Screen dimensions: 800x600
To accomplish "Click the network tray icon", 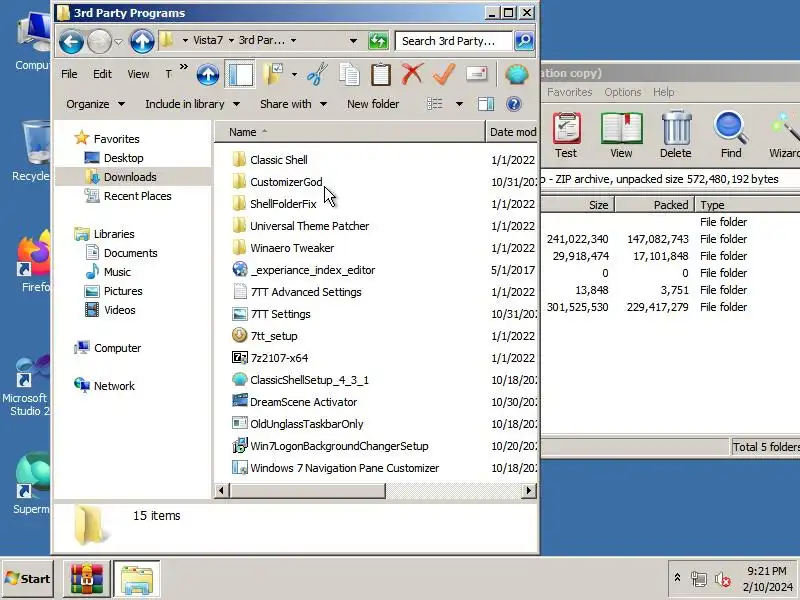I will click(699, 579).
